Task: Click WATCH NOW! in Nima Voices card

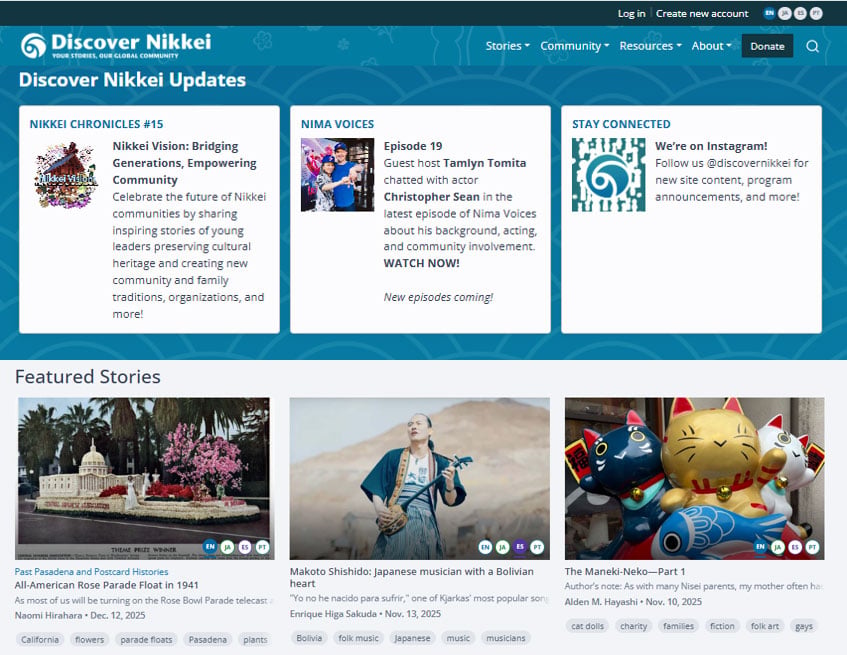Action: [x=421, y=264]
